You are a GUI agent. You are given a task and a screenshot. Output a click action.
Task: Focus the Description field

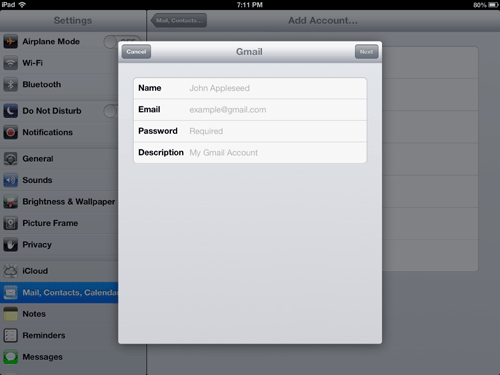click(250, 152)
